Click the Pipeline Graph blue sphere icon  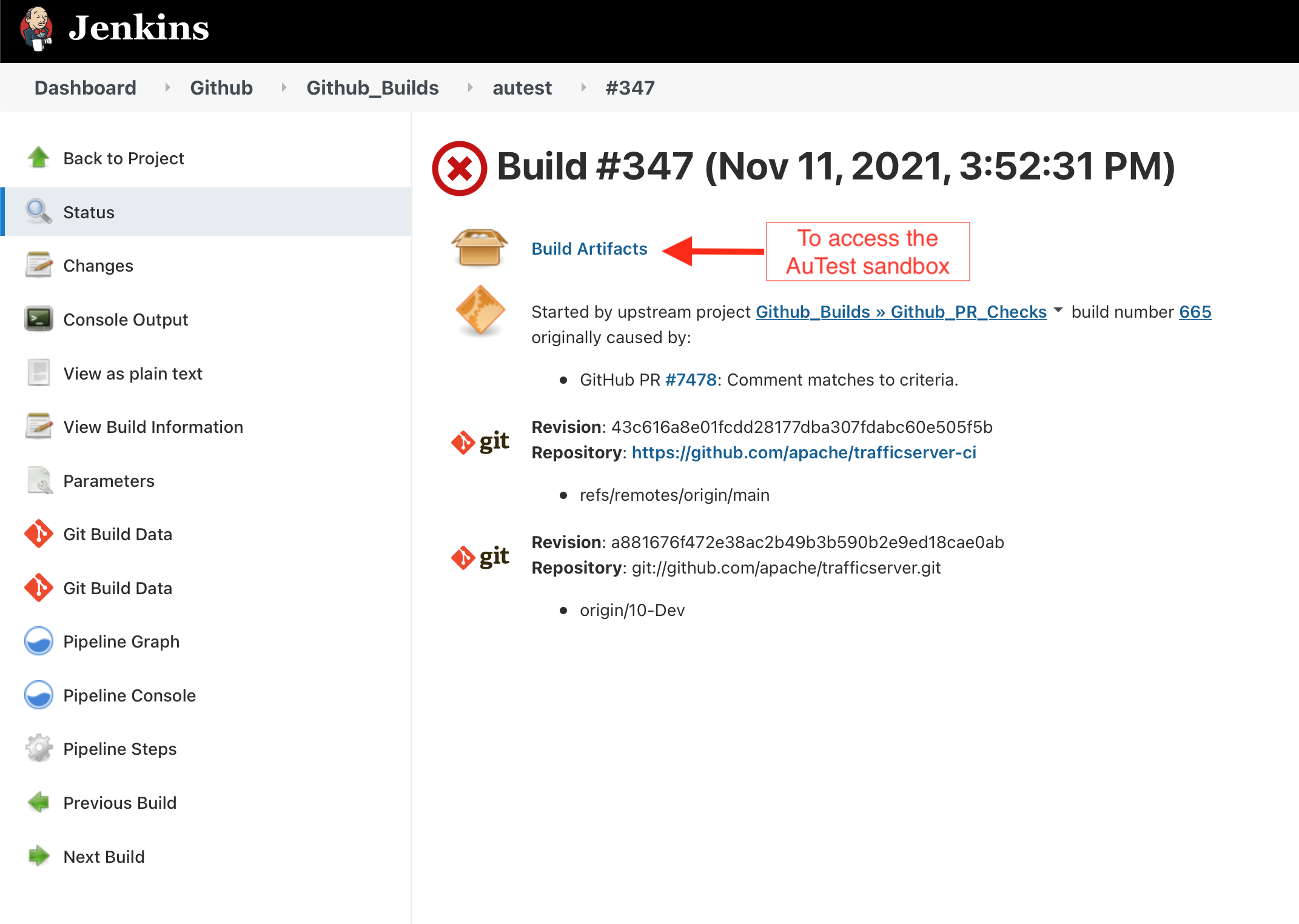pos(39,641)
